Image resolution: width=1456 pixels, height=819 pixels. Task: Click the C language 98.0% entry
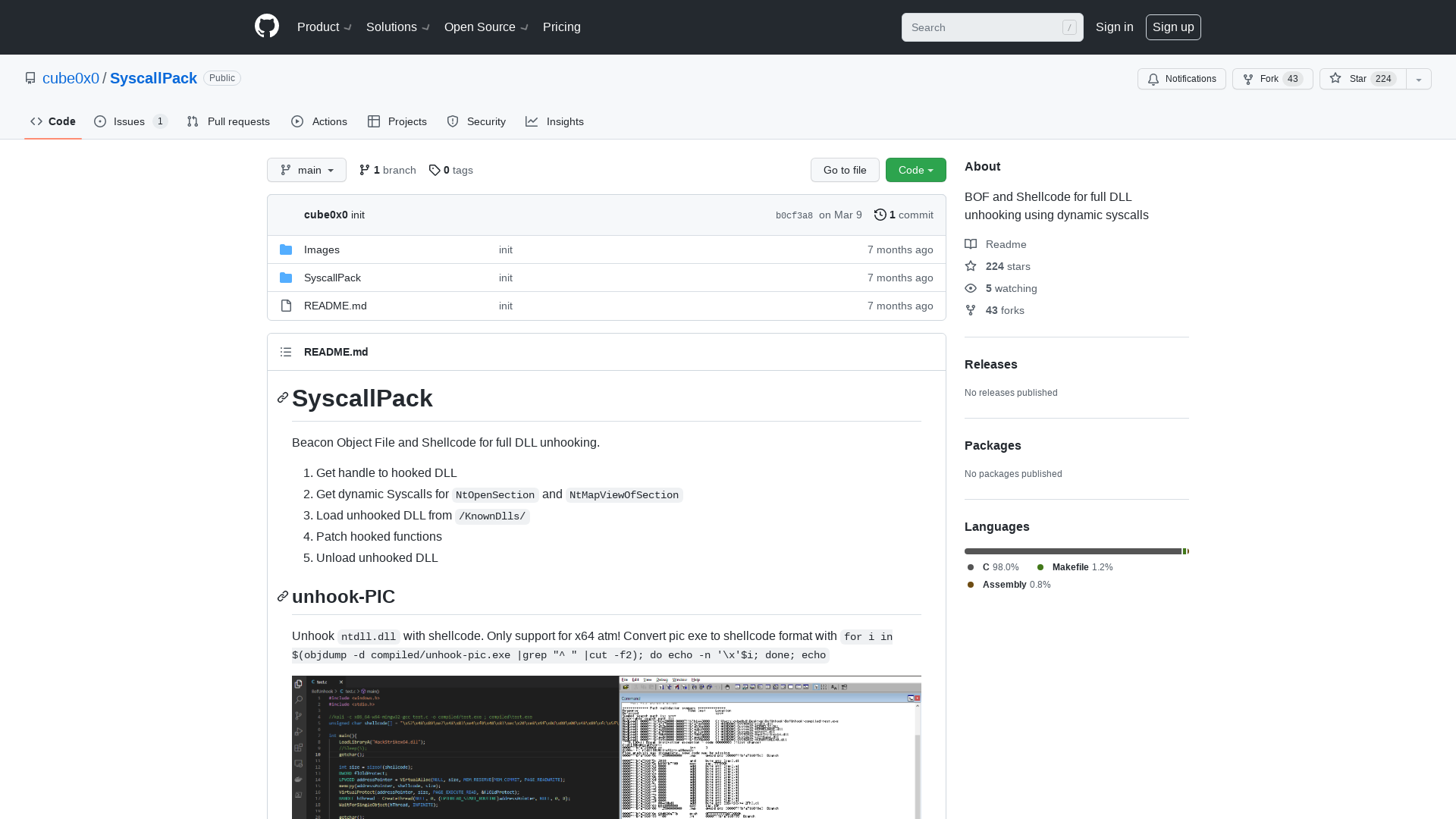point(993,567)
